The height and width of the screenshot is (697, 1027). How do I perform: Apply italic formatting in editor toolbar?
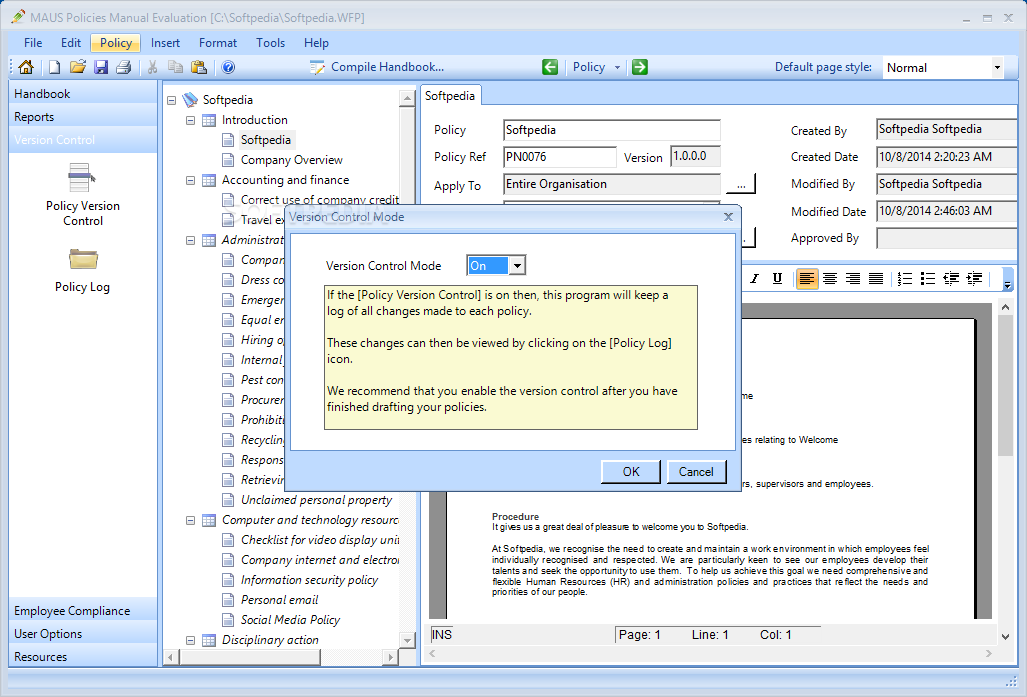point(755,278)
